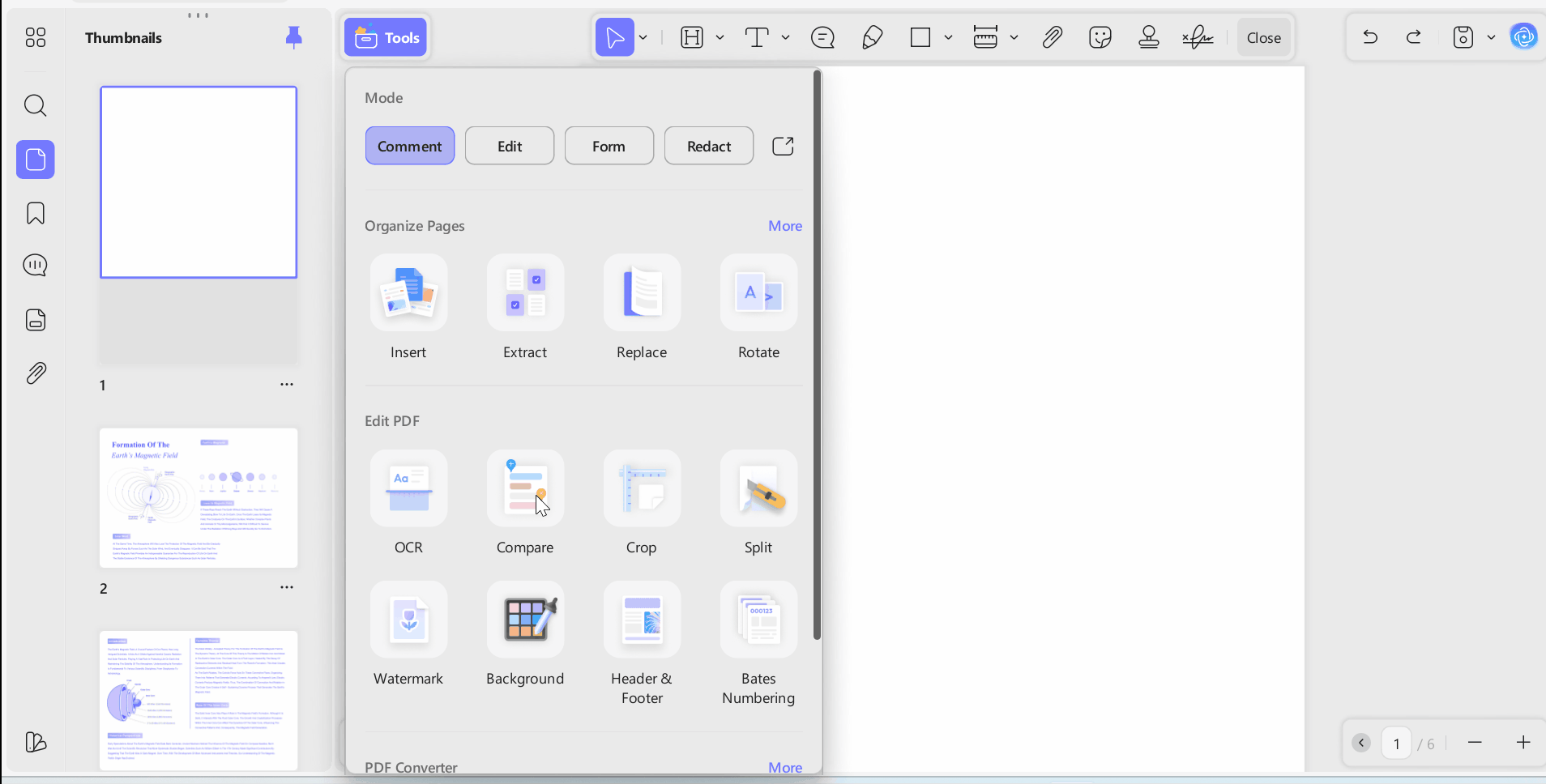Click the bottom-left sidebar panel icon
The height and width of the screenshot is (784, 1546).
(36, 742)
